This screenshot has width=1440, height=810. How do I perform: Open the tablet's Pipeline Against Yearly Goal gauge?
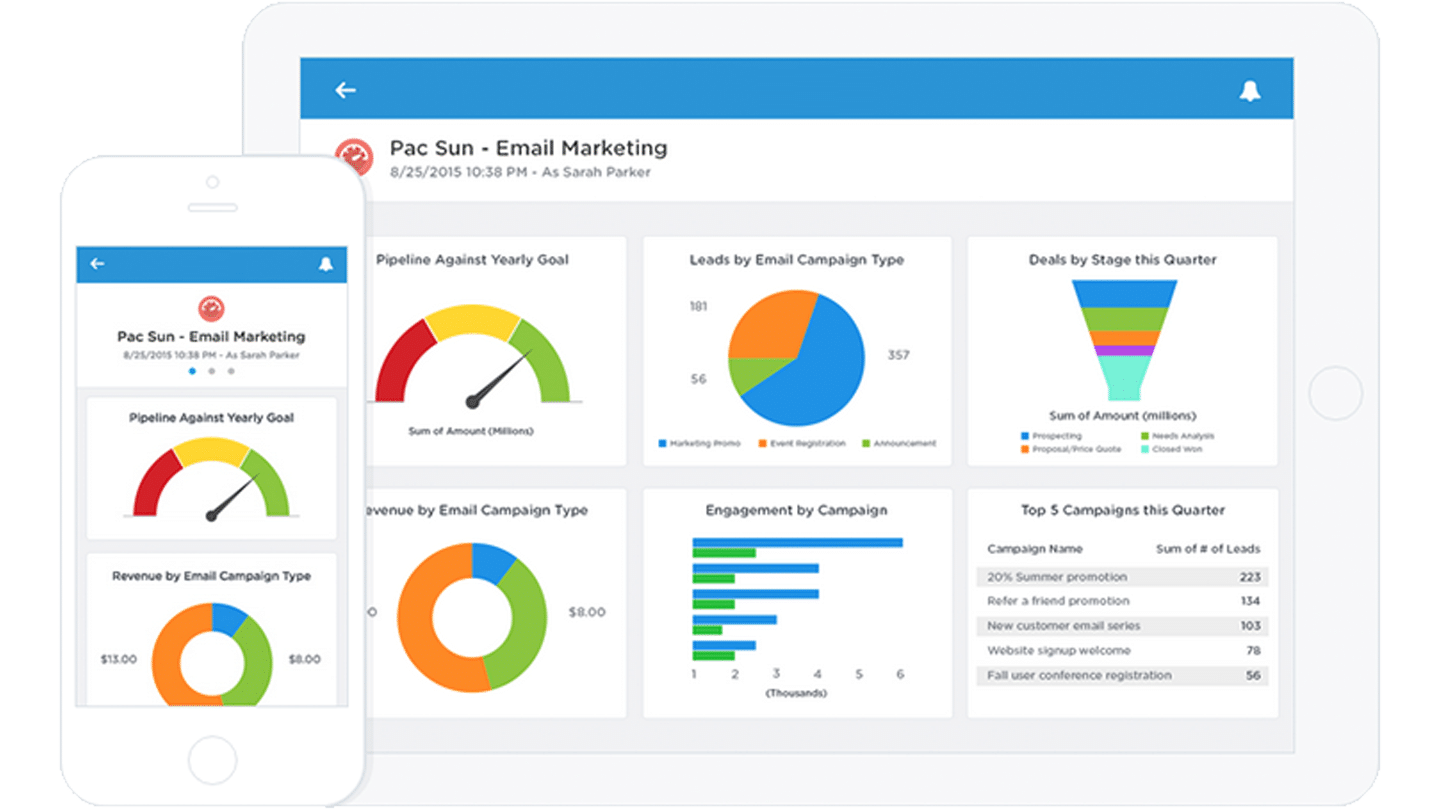click(x=473, y=356)
